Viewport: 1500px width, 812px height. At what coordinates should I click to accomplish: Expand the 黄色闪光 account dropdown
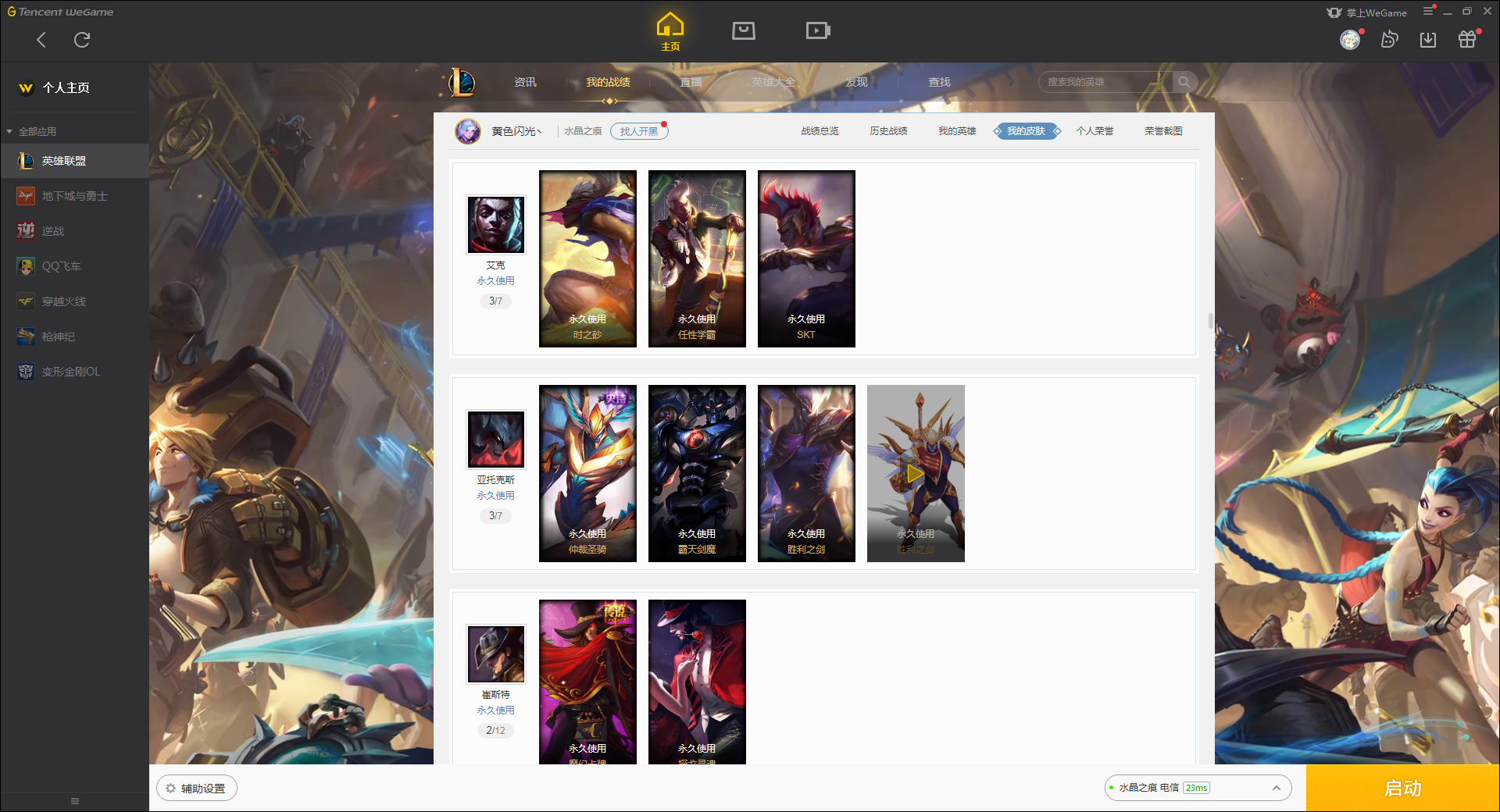[516, 131]
